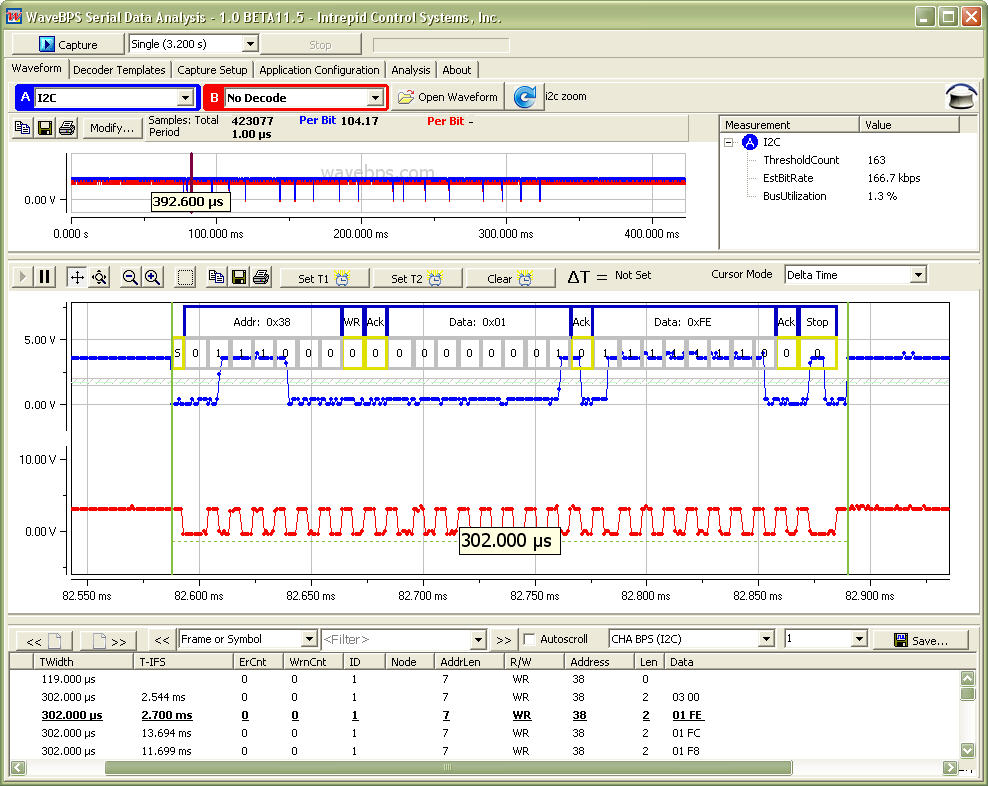Switch to the Analysis tab

pyautogui.click(x=410, y=70)
